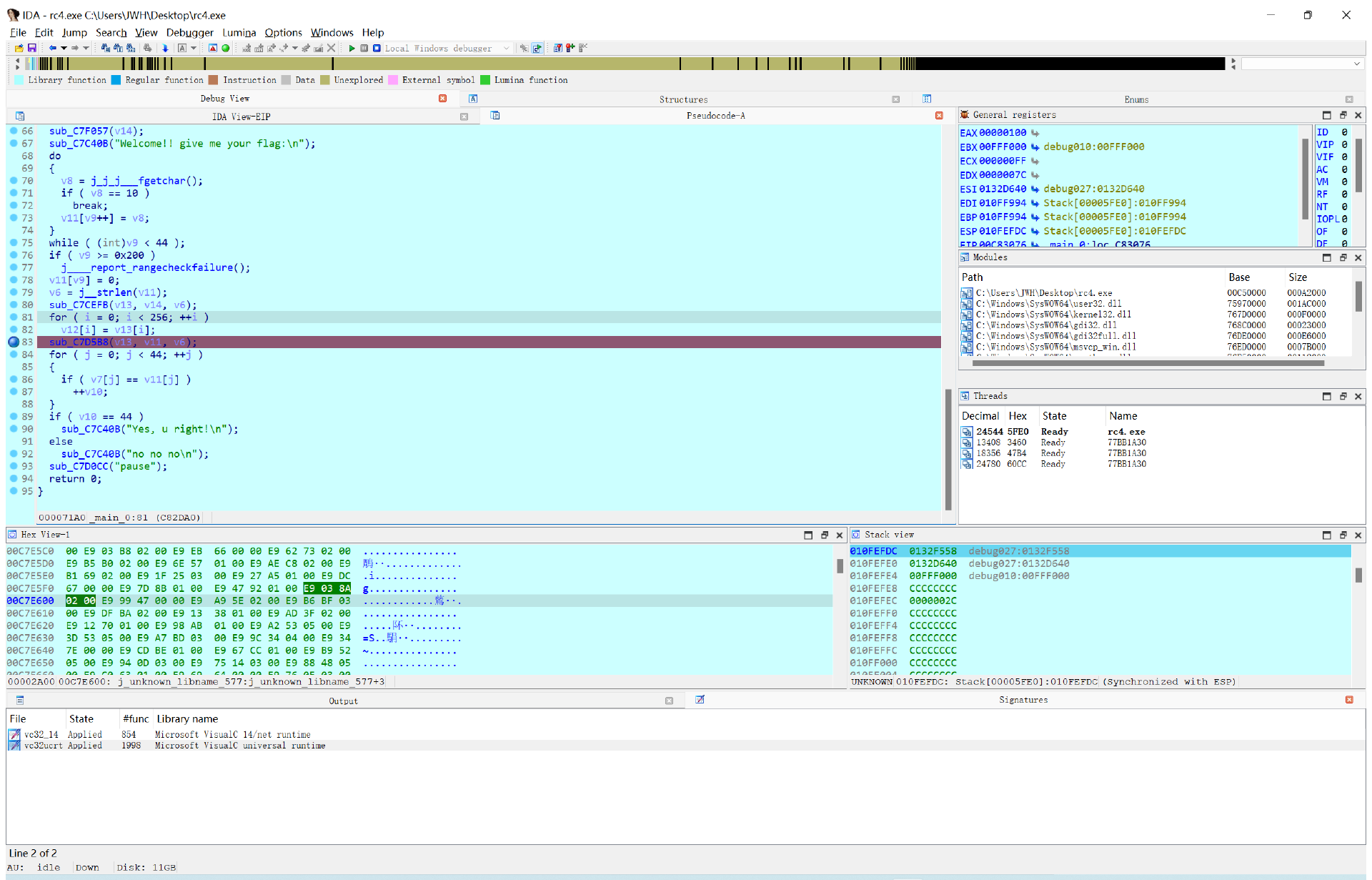The height and width of the screenshot is (880, 1372).
Task: Click the grey X cancel toolbar icon
Action: 332,48
